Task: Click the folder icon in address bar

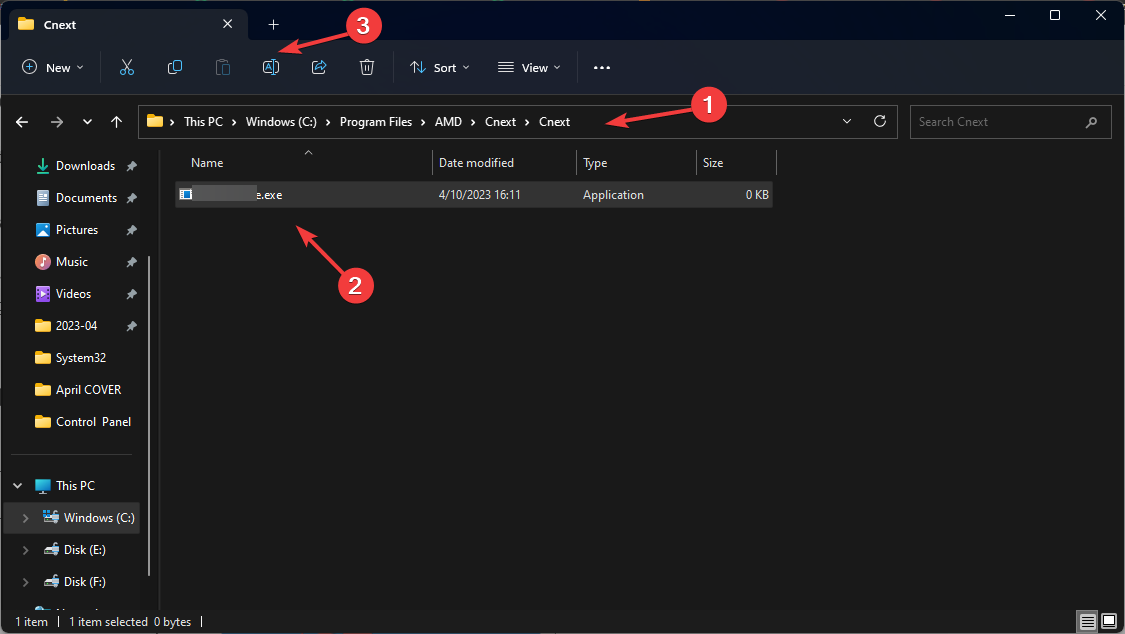Action: [x=154, y=121]
